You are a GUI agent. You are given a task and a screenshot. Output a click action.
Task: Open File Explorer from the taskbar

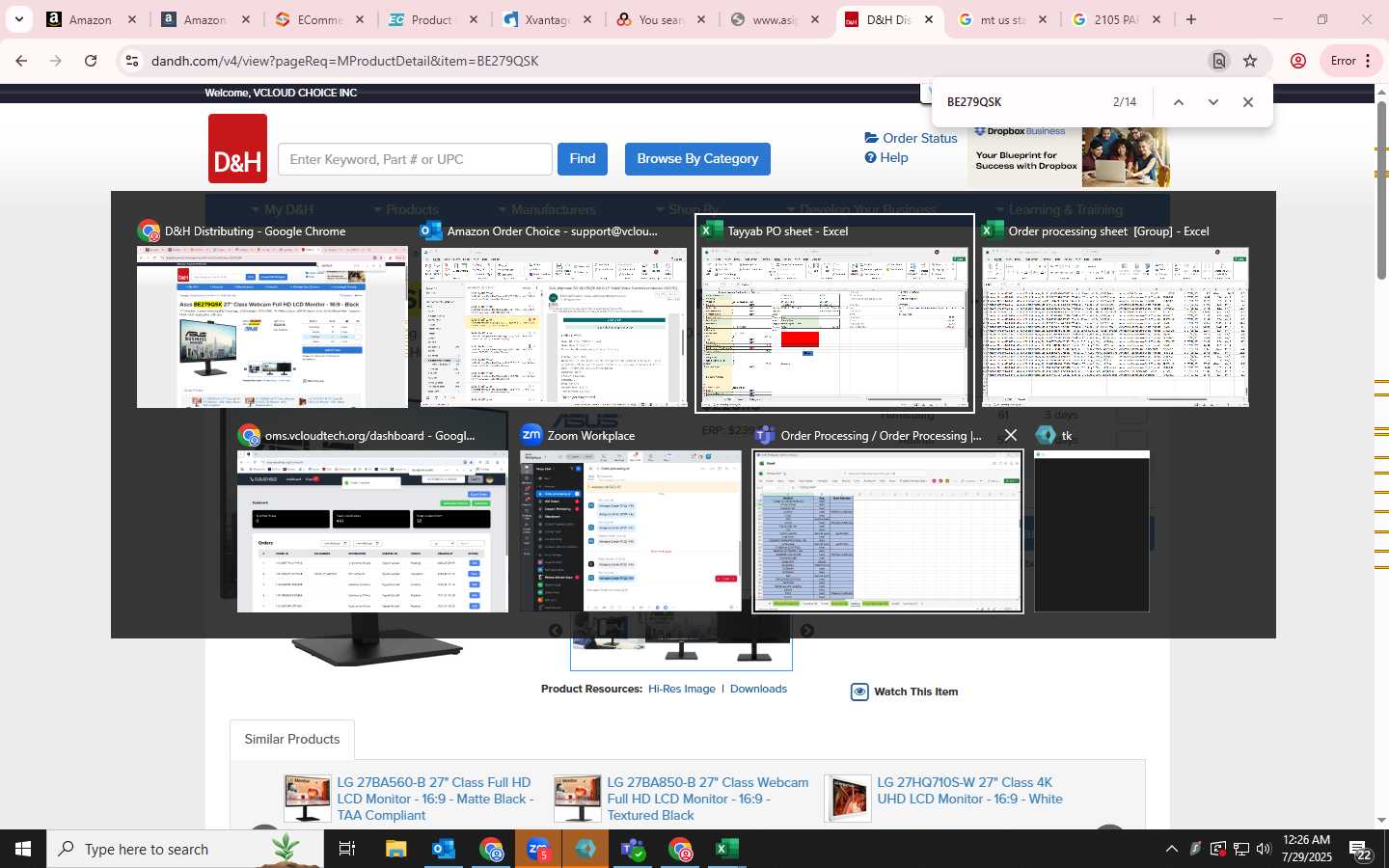(x=396, y=849)
